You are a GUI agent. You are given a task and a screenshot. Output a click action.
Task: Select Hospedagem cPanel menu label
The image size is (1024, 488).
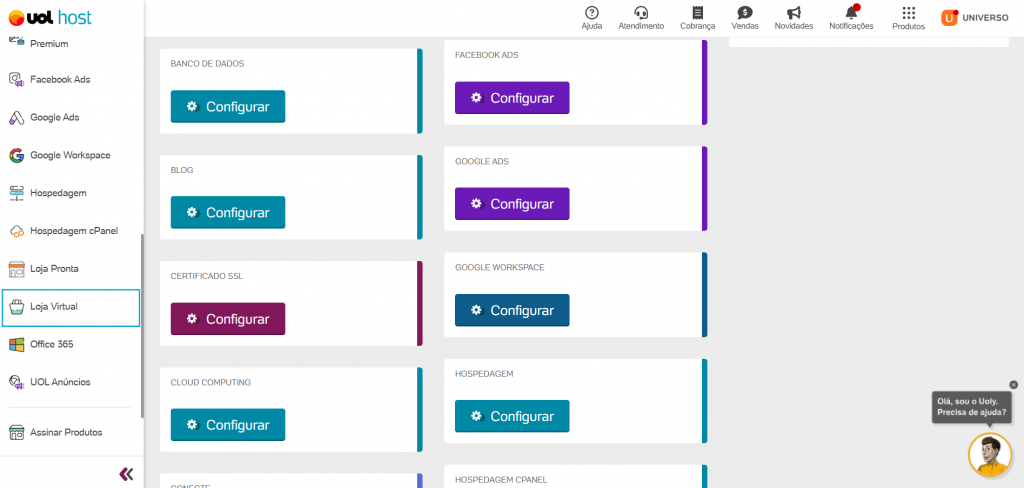[x=74, y=231]
